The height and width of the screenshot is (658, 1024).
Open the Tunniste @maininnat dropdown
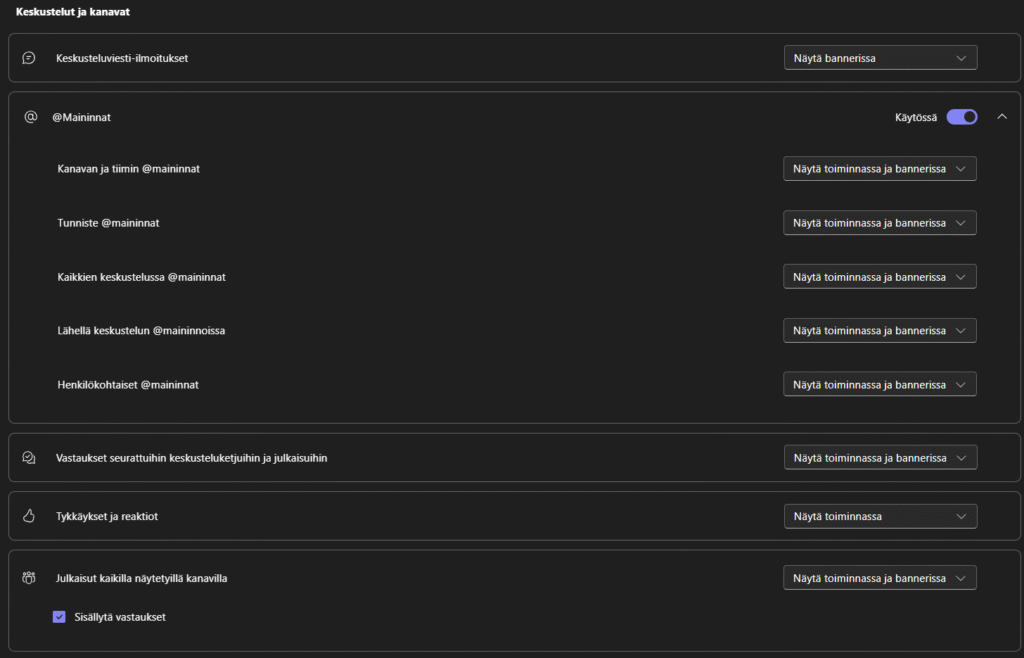(x=879, y=223)
